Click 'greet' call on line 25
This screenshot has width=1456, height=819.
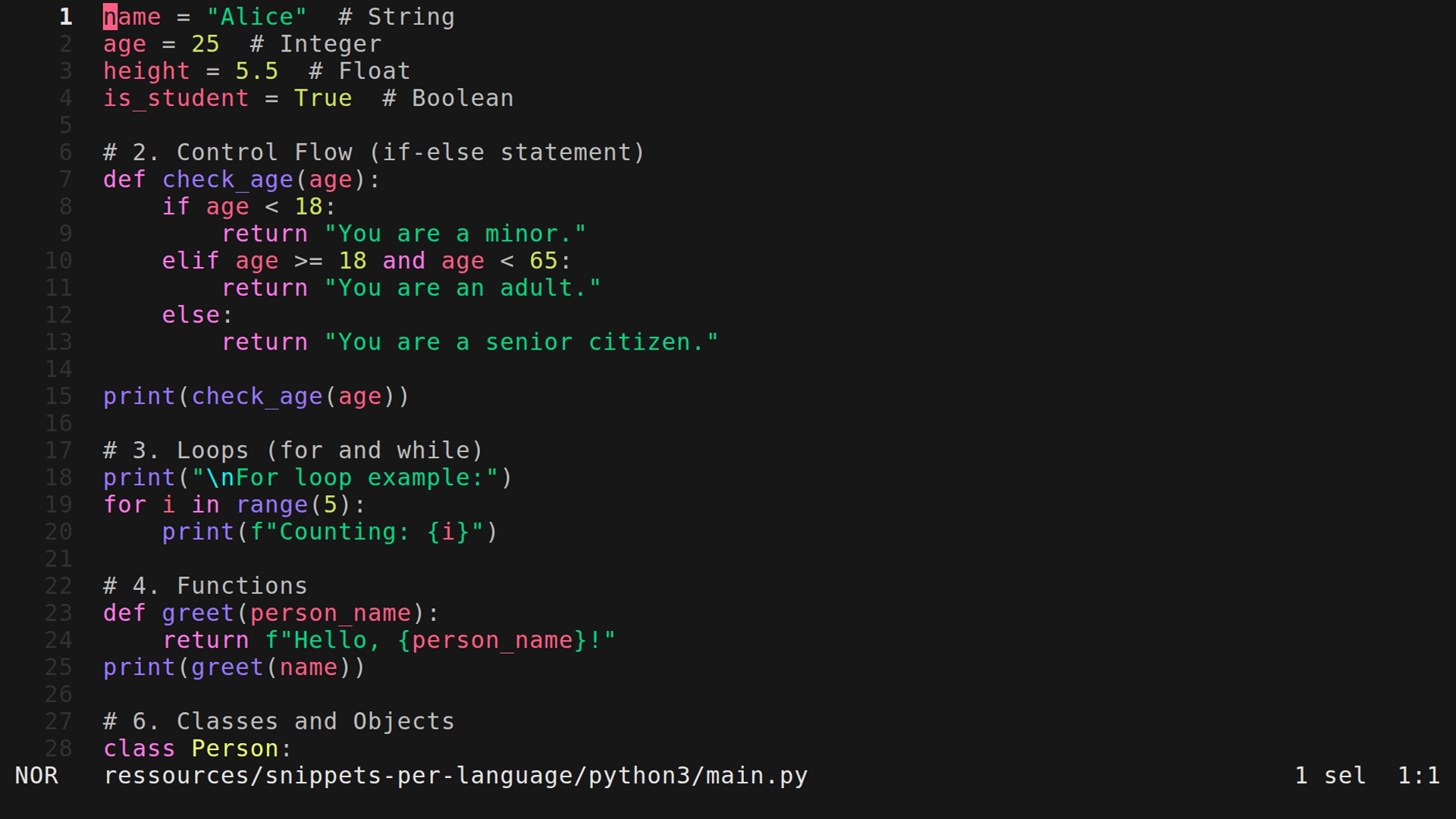(227, 667)
